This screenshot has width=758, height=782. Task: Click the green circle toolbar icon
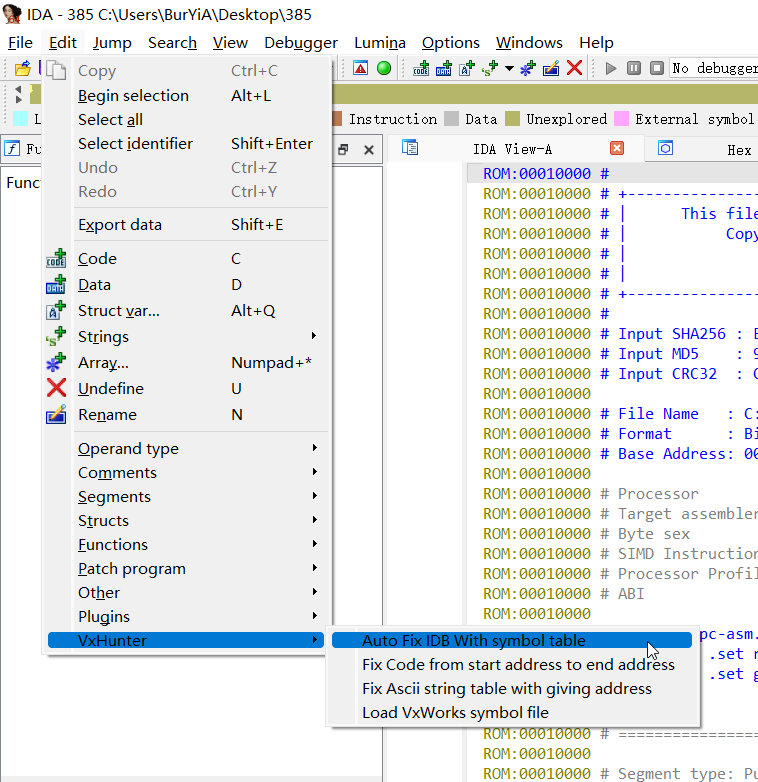click(384, 68)
